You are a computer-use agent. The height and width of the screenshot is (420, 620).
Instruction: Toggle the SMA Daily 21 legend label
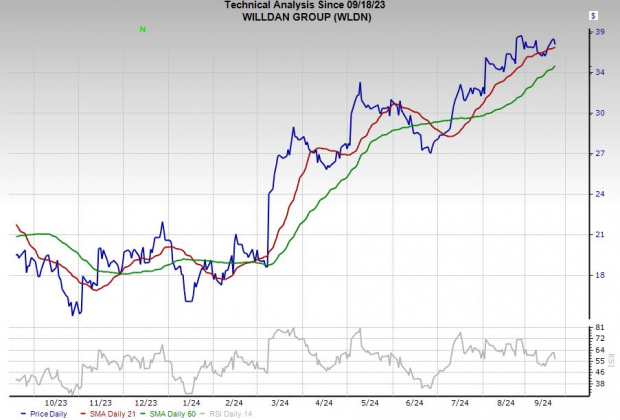[x=111, y=412]
